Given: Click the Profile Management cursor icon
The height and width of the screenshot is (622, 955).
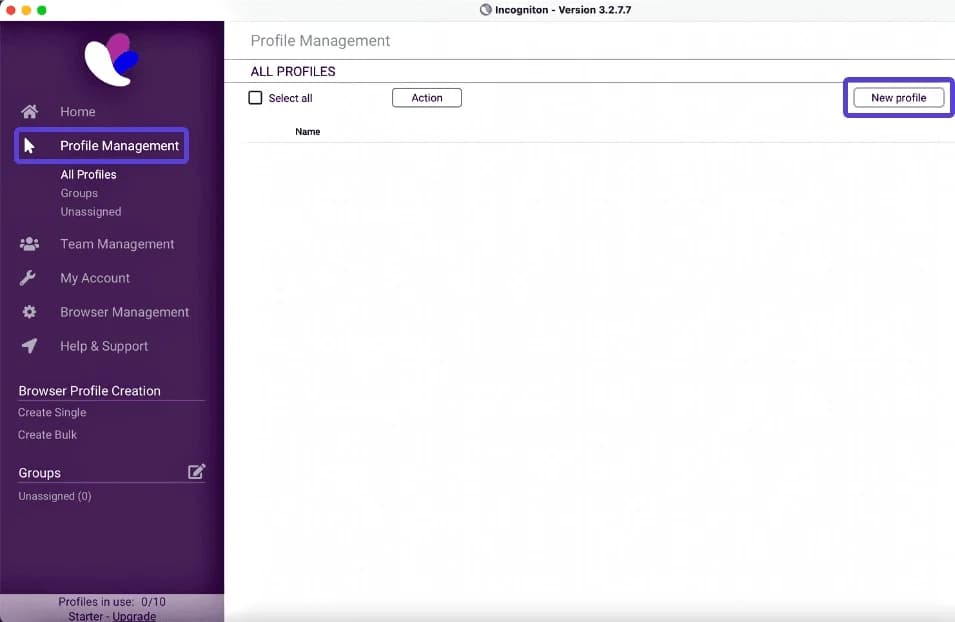Looking at the screenshot, I should coord(30,146).
